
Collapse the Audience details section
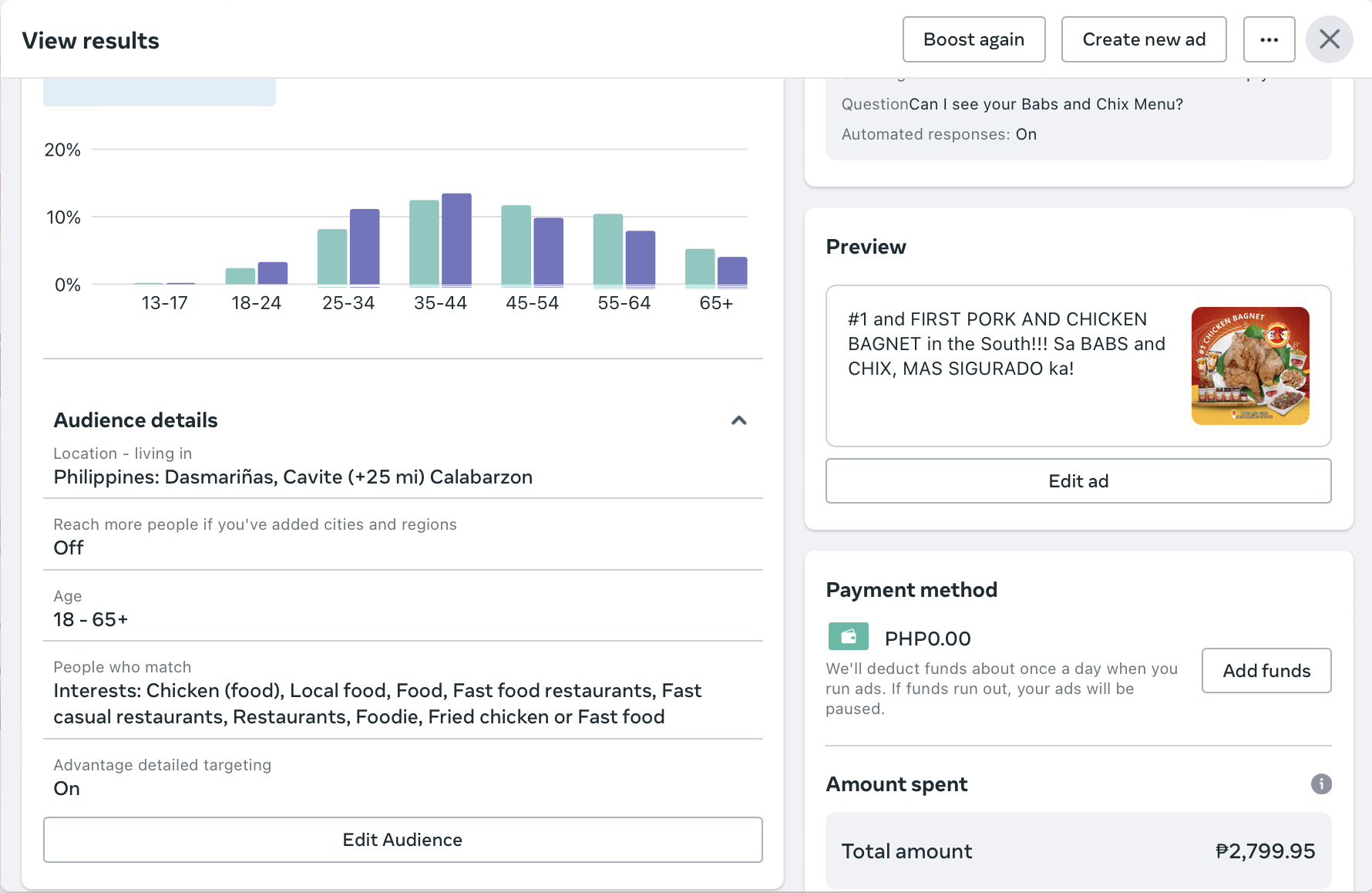738,420
